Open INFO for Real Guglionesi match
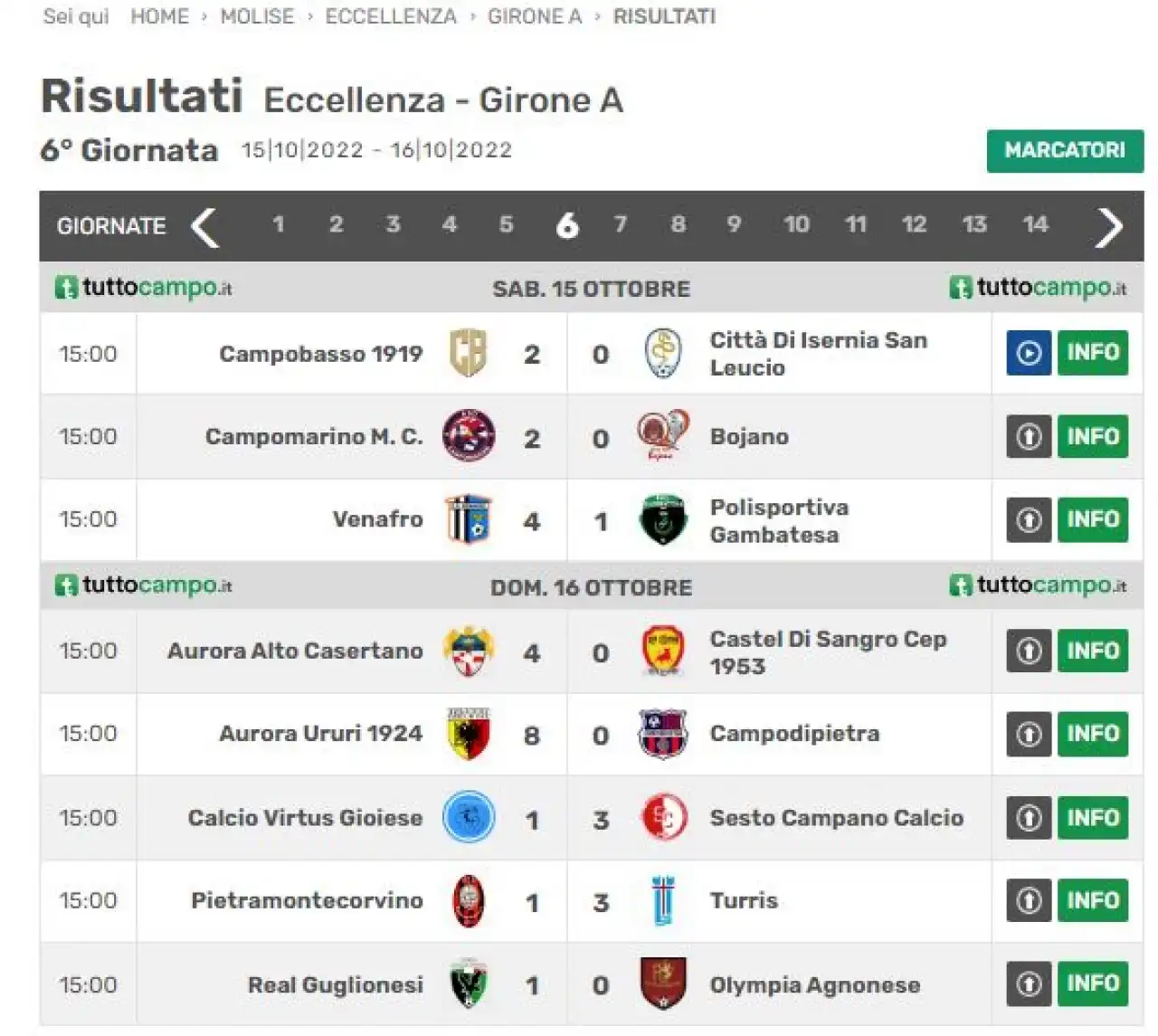This screenshot has width=1158, height=1036. point(1093,984)
